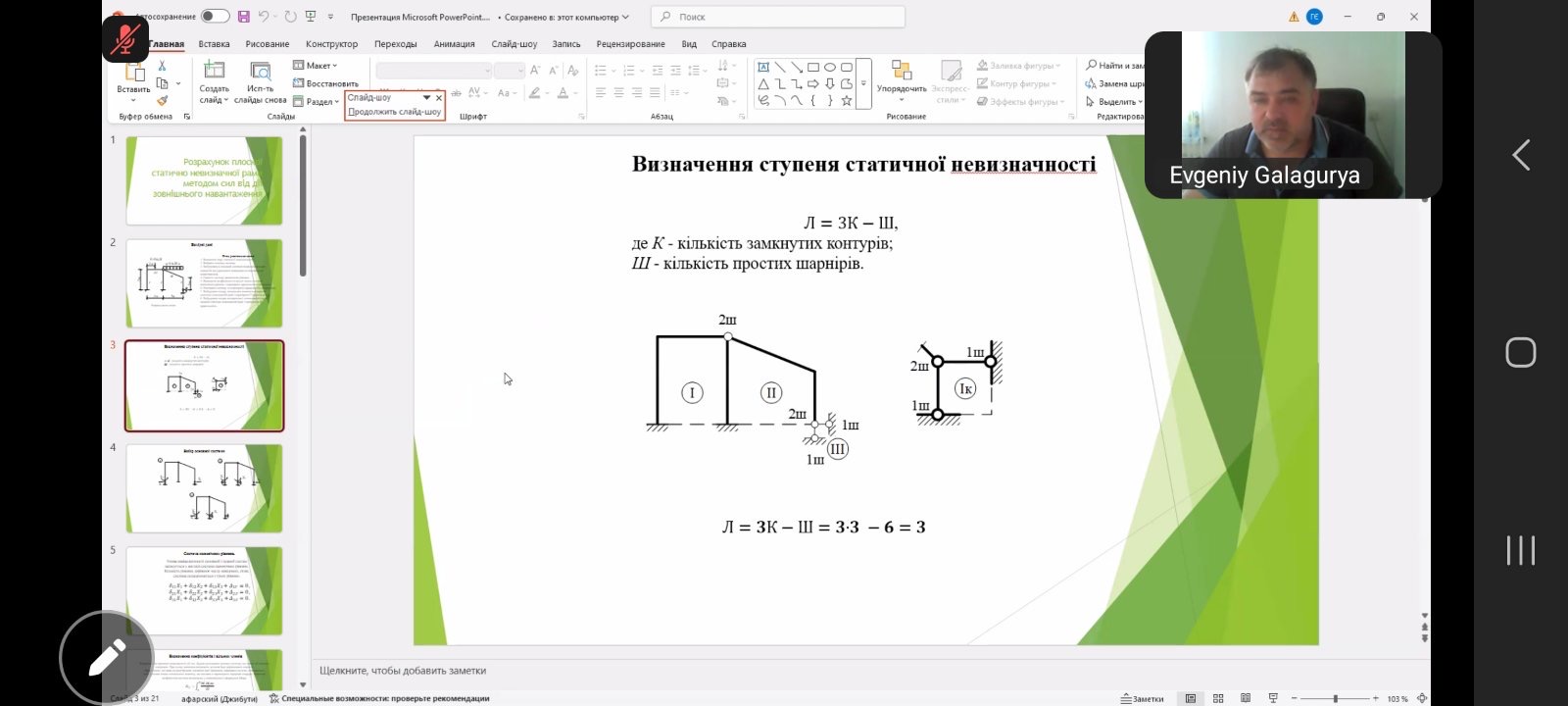Click the zoom out minus button
The height and width of the screenshot is (706, 1568).
coord(1294,698)
